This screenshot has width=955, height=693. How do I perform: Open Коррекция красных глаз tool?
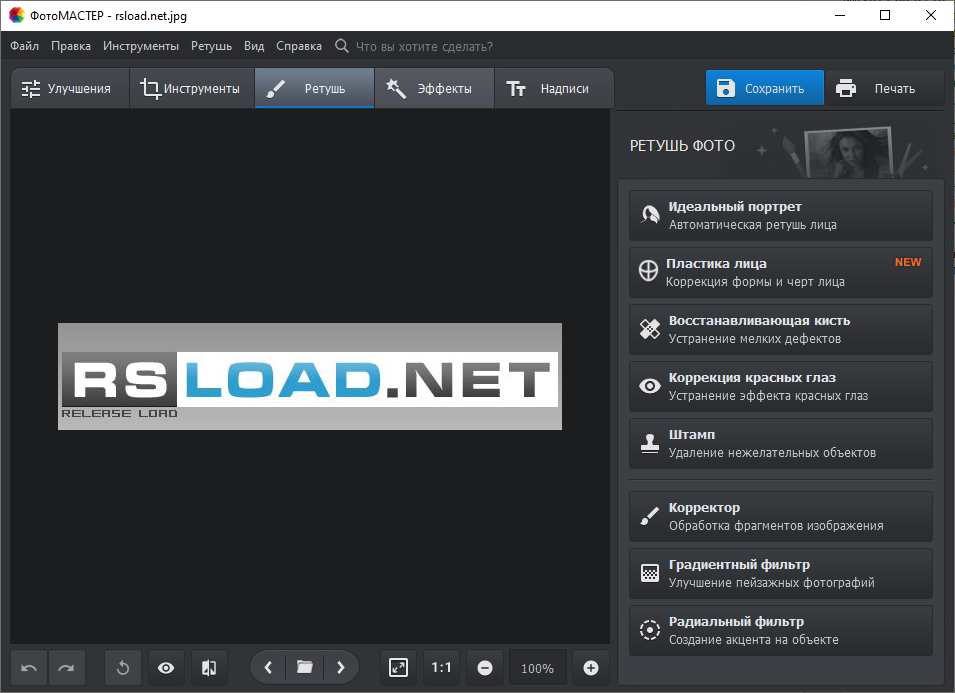[780, 386]
